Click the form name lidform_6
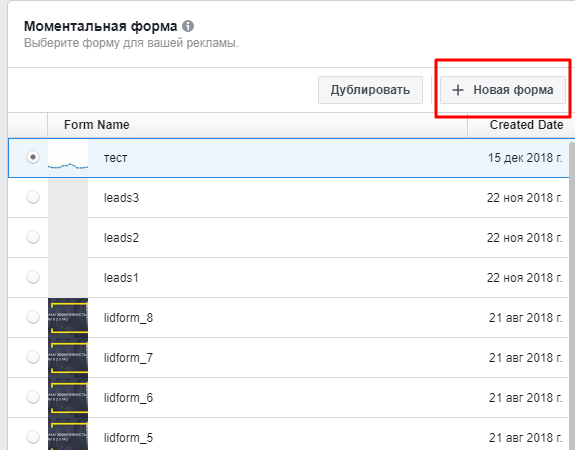 pyautogui.click(x=128, y=398)
